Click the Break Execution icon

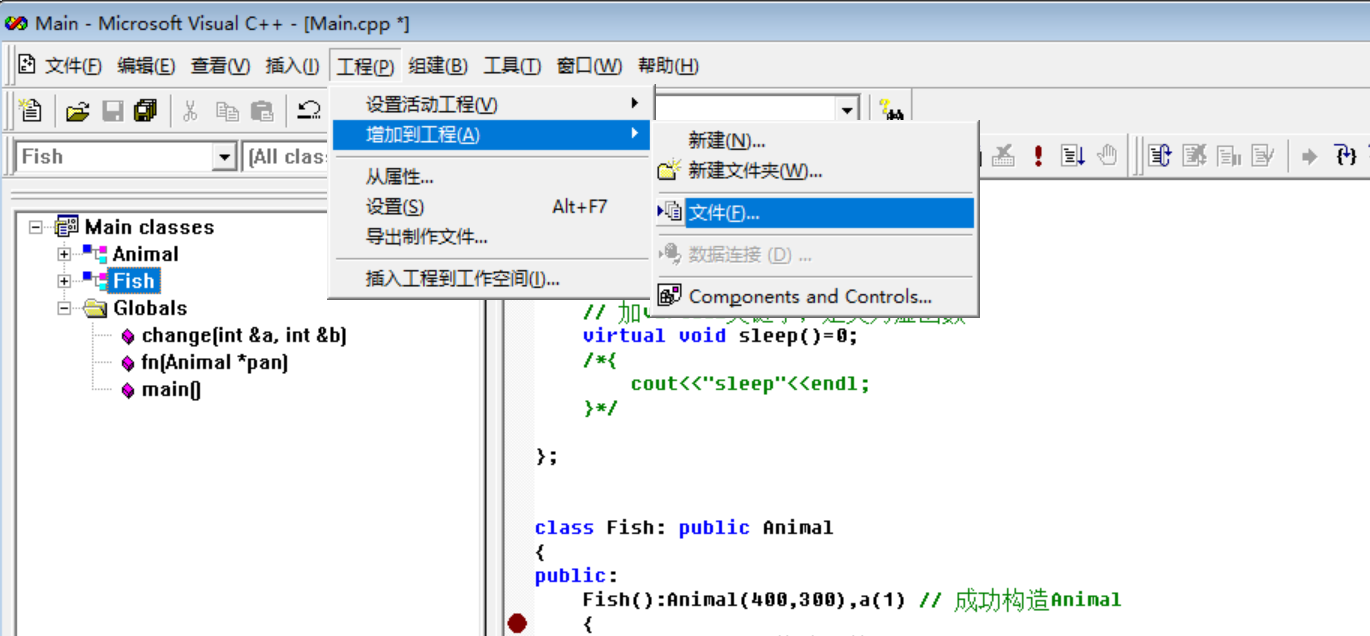click(1229, 156)
